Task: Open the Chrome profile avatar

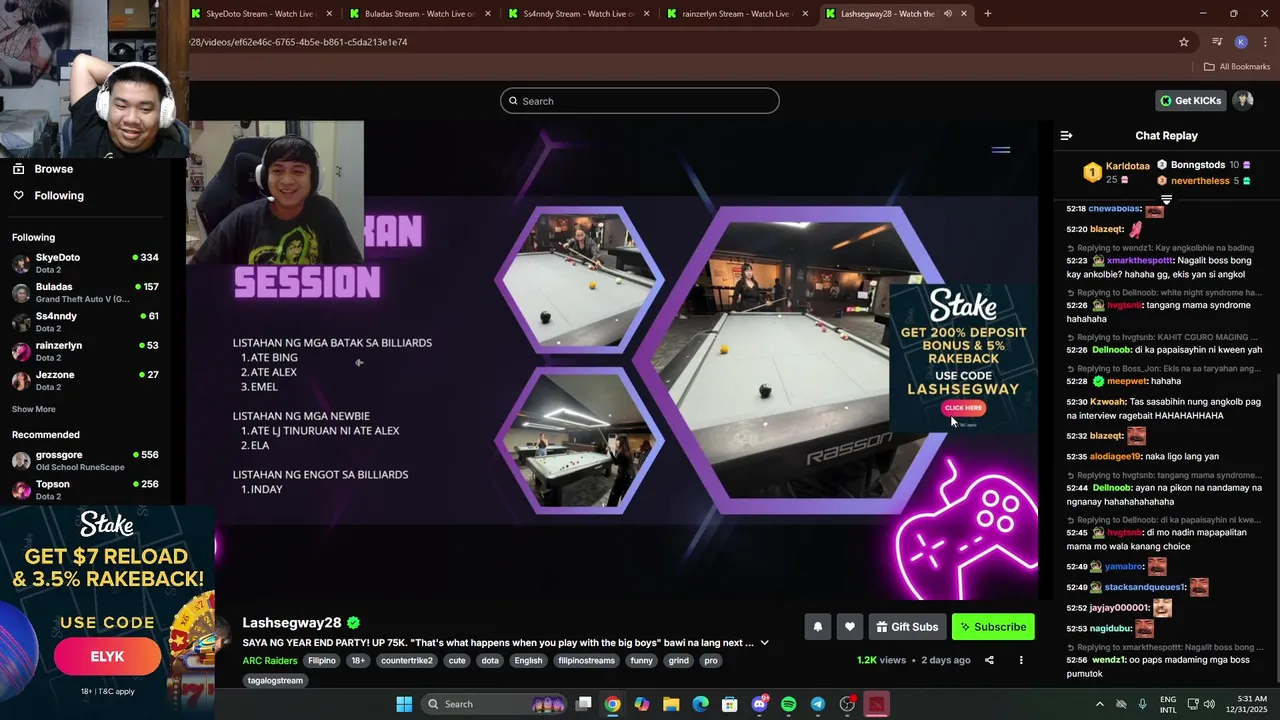Action: click(x=1241, y=42)
